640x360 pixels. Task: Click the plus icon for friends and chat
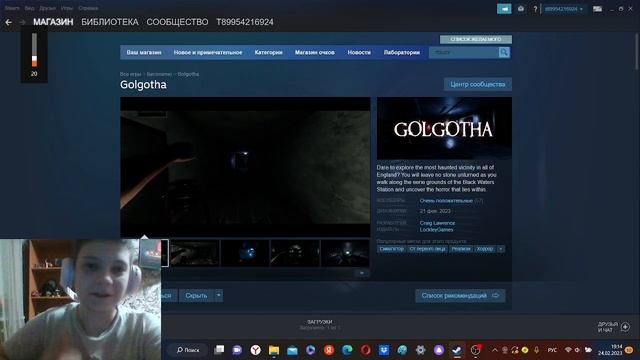(625, 327)
